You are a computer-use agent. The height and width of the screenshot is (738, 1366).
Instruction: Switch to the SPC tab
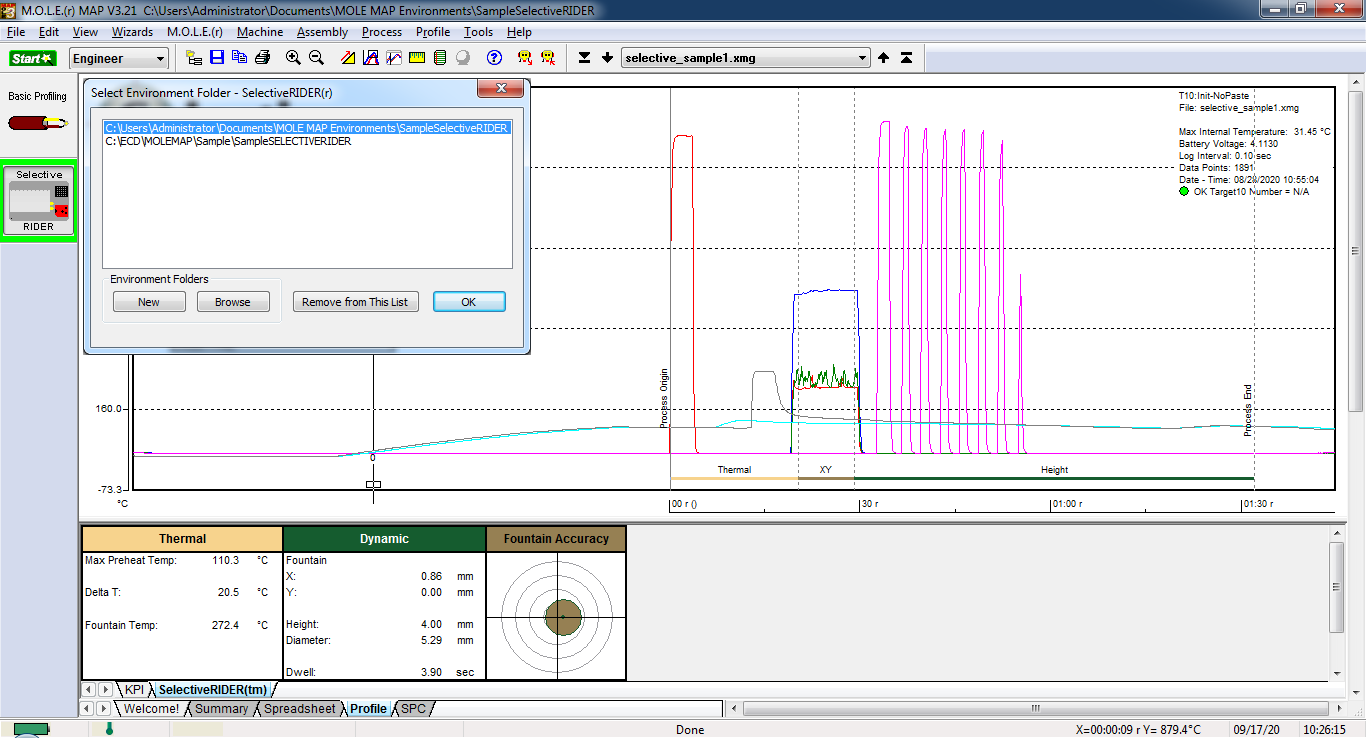tap(413, 709)
